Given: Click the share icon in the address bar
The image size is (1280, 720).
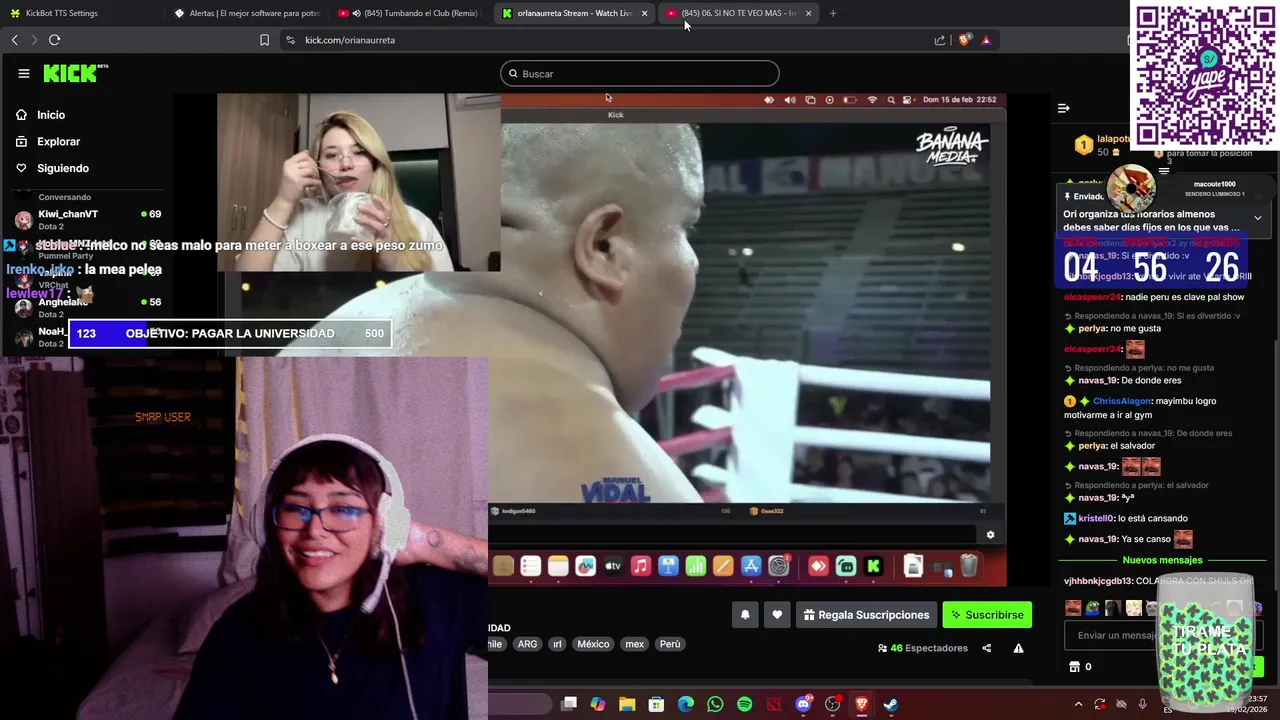Looking at the screenshot, I should pos(940,40).
